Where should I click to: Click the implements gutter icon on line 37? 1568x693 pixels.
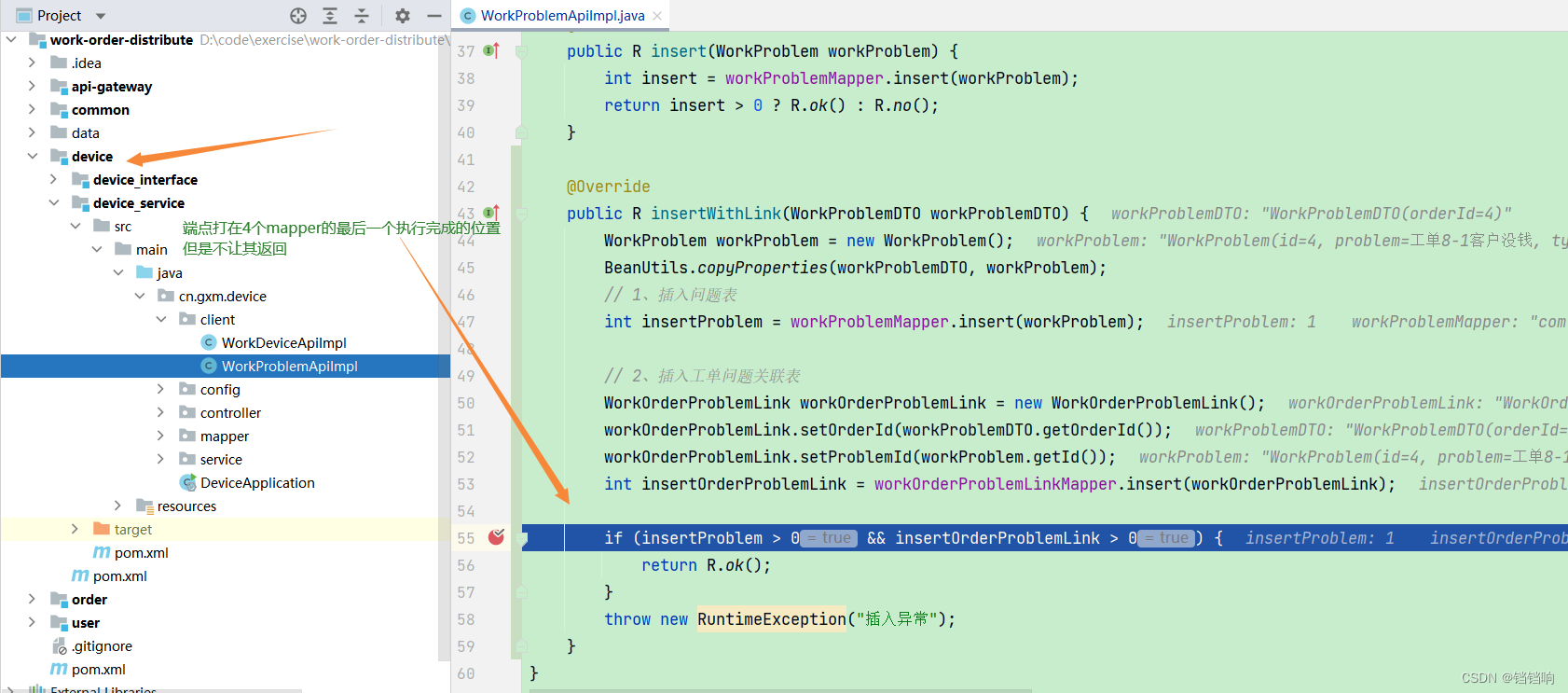pyautogui.click(x=491, y=50)
